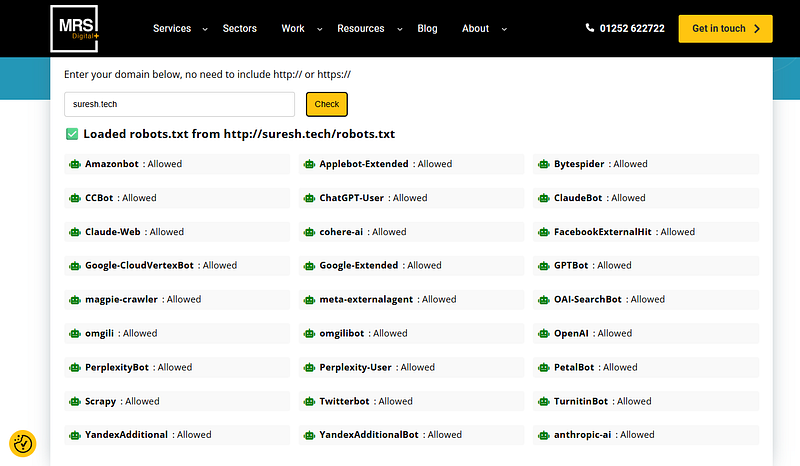Image resolution: width=800 pixels, height=466 pixels.
Task: Select the 'YandexAdditionalBot : Allowed' result text
Action: [391, 435]
